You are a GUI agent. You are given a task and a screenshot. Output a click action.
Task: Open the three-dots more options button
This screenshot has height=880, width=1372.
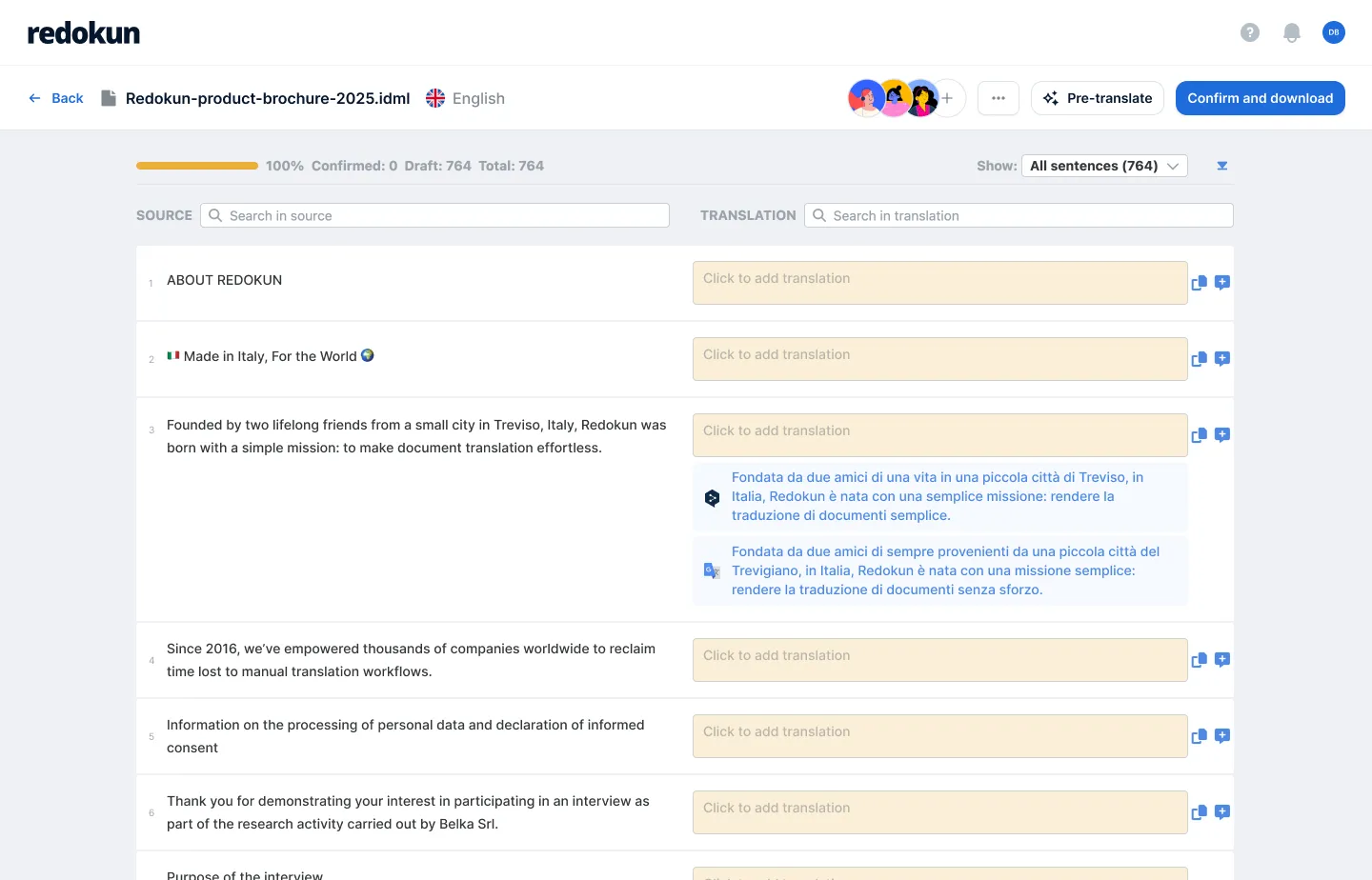pos(999,98)
